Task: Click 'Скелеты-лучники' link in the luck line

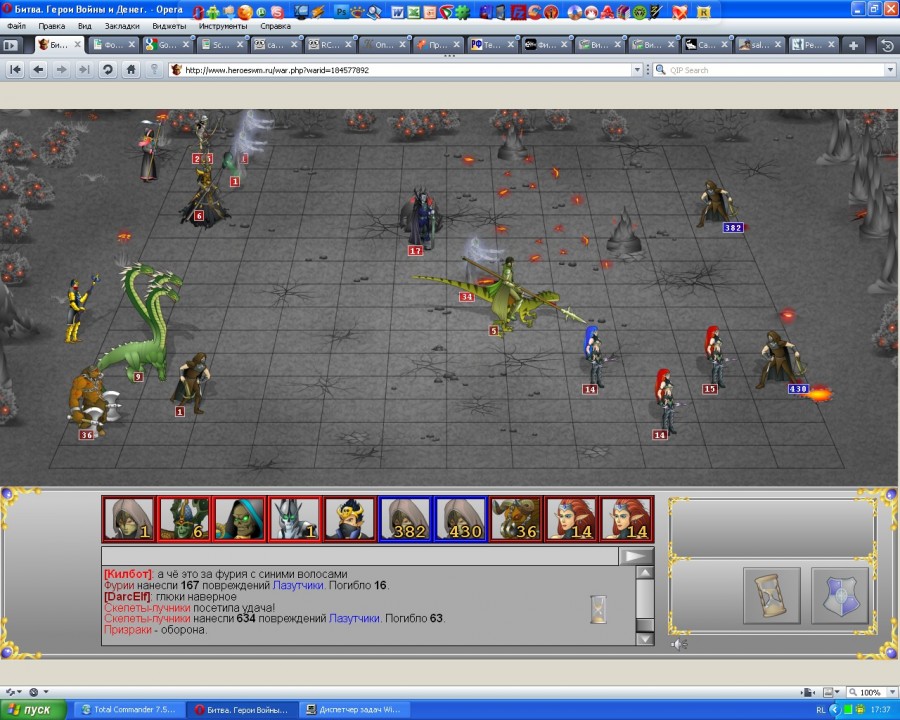Action: 147,607
